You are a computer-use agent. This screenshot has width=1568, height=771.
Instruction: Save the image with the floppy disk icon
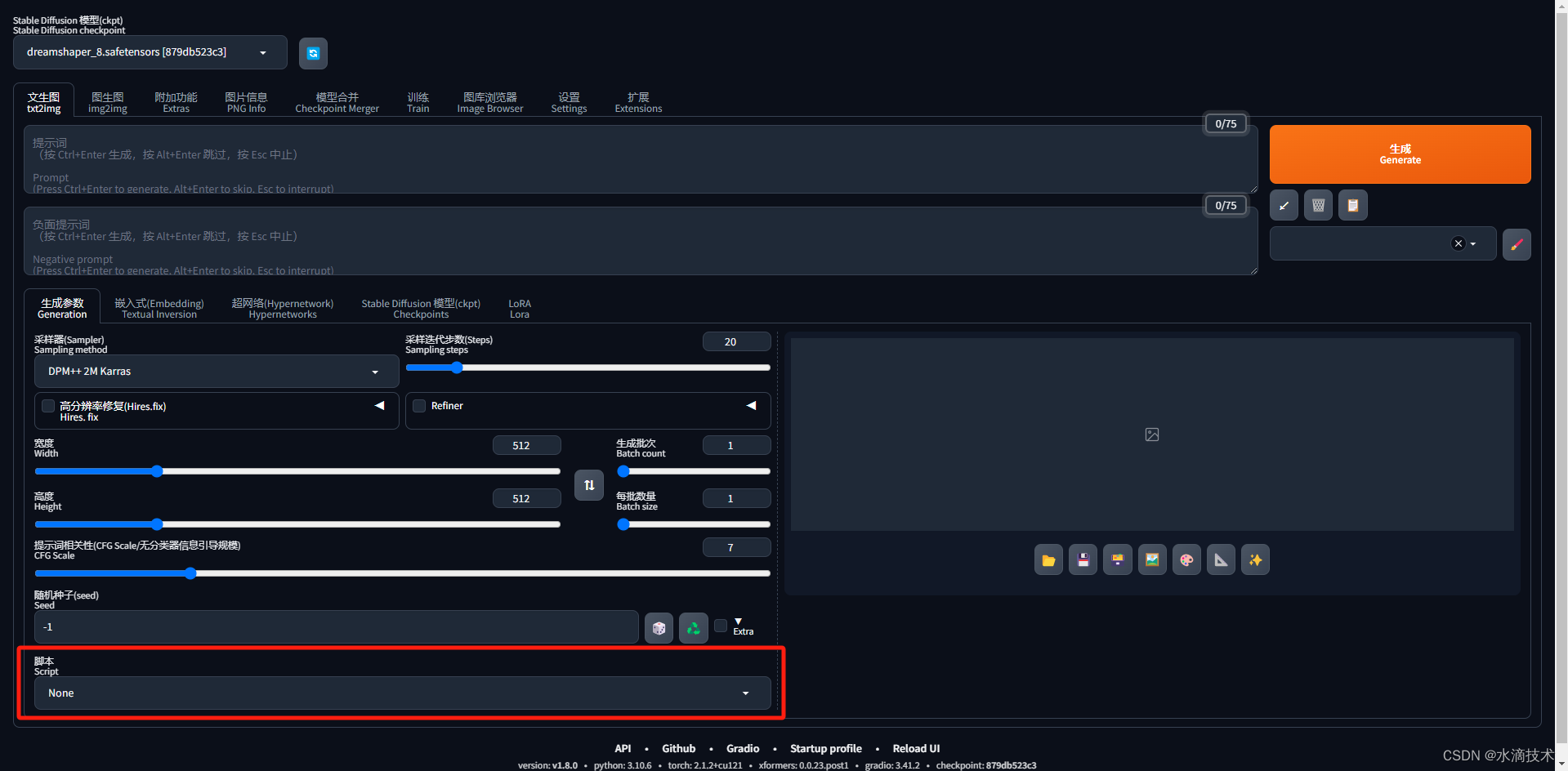coord(1083,560)
